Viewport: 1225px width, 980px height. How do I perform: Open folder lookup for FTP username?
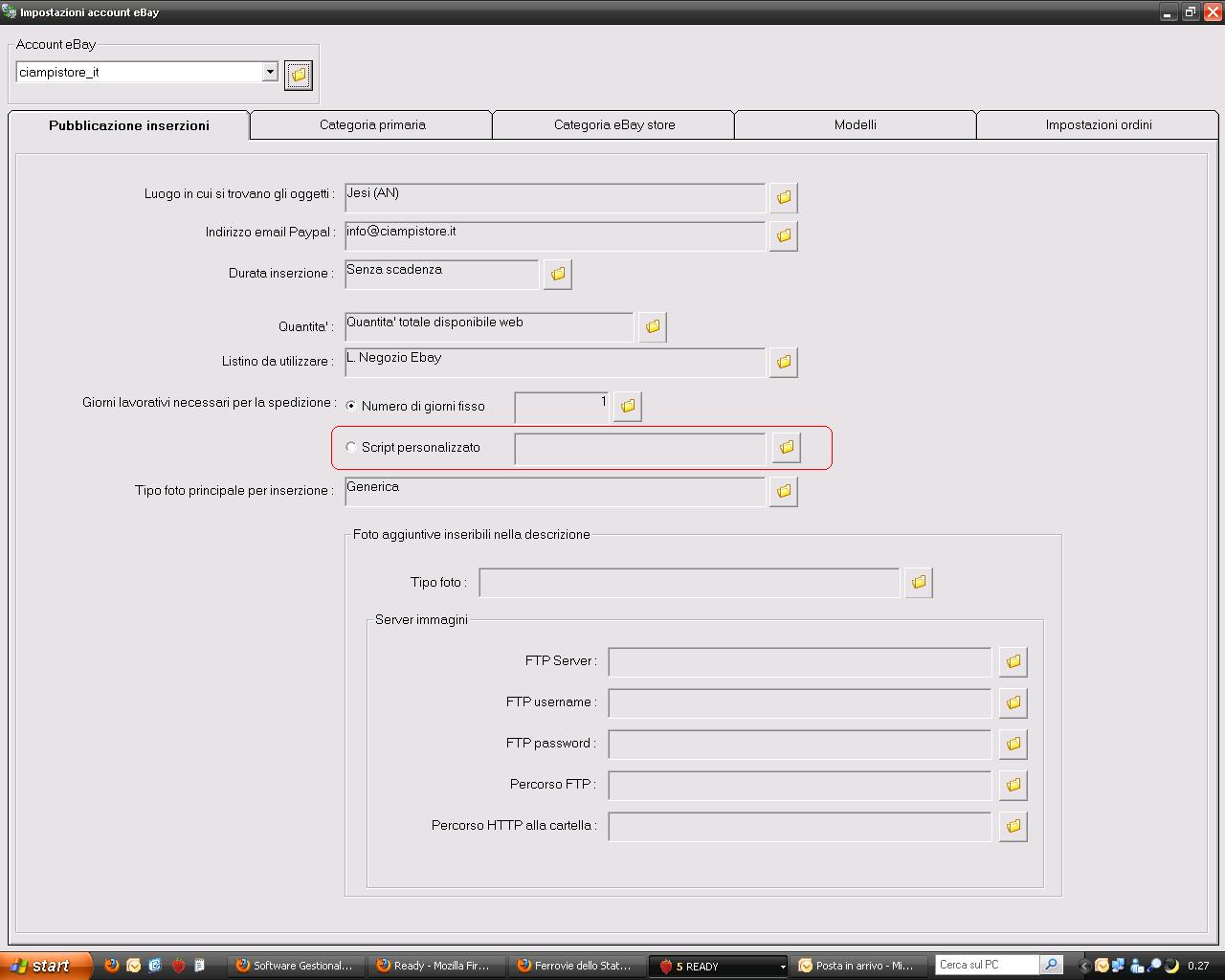tap(1013, 702)
